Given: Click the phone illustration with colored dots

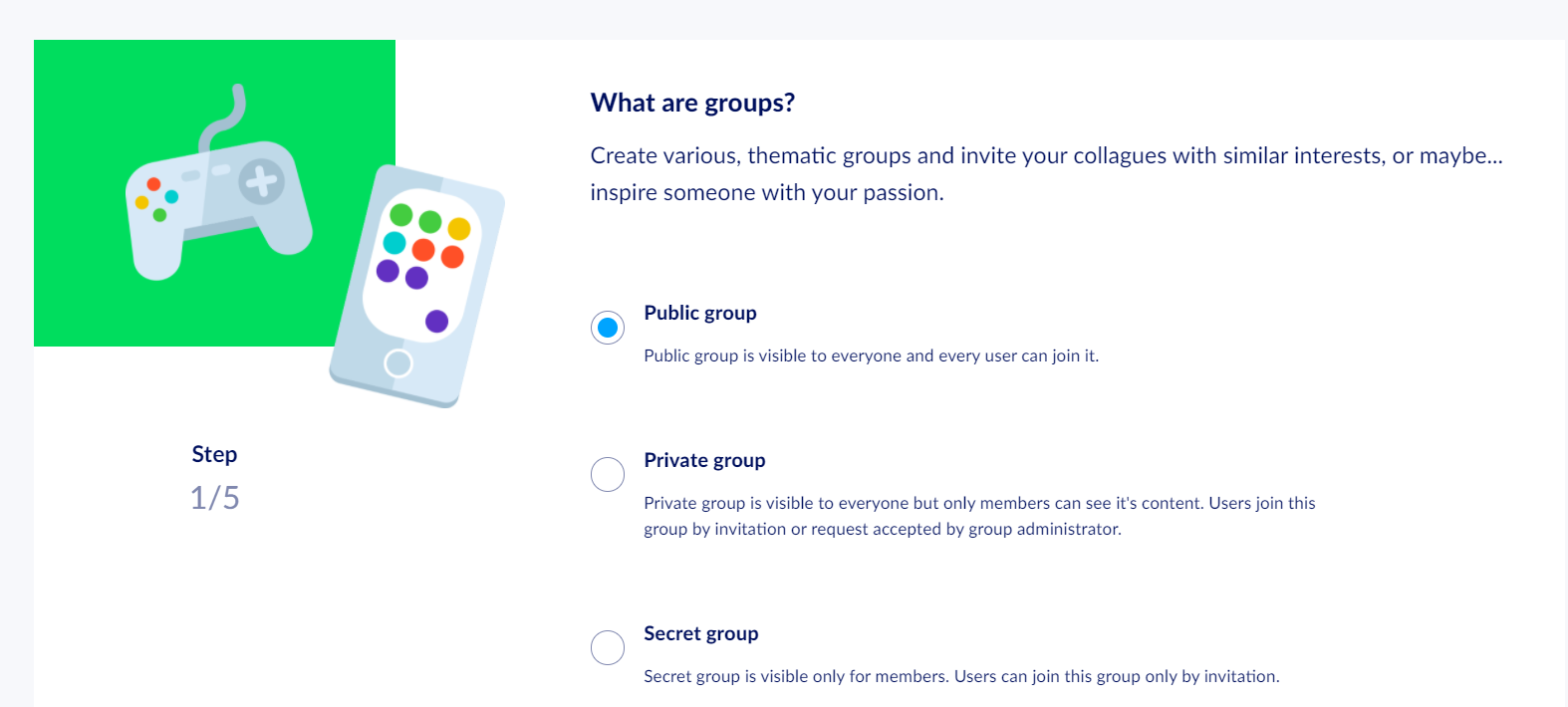Looking at the screenshot, I should click(x=417, y=287).
